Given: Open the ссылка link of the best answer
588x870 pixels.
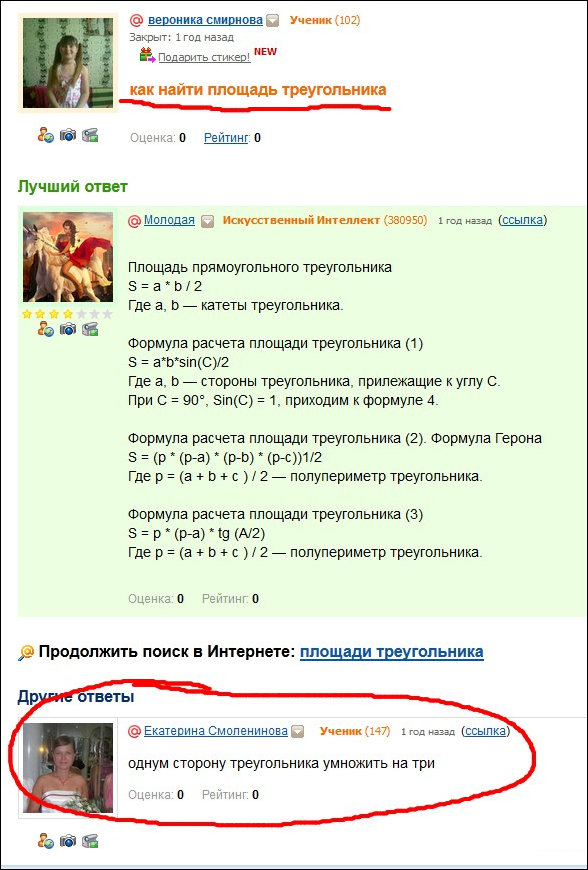Looking at the screenshot, I should 522,220.
